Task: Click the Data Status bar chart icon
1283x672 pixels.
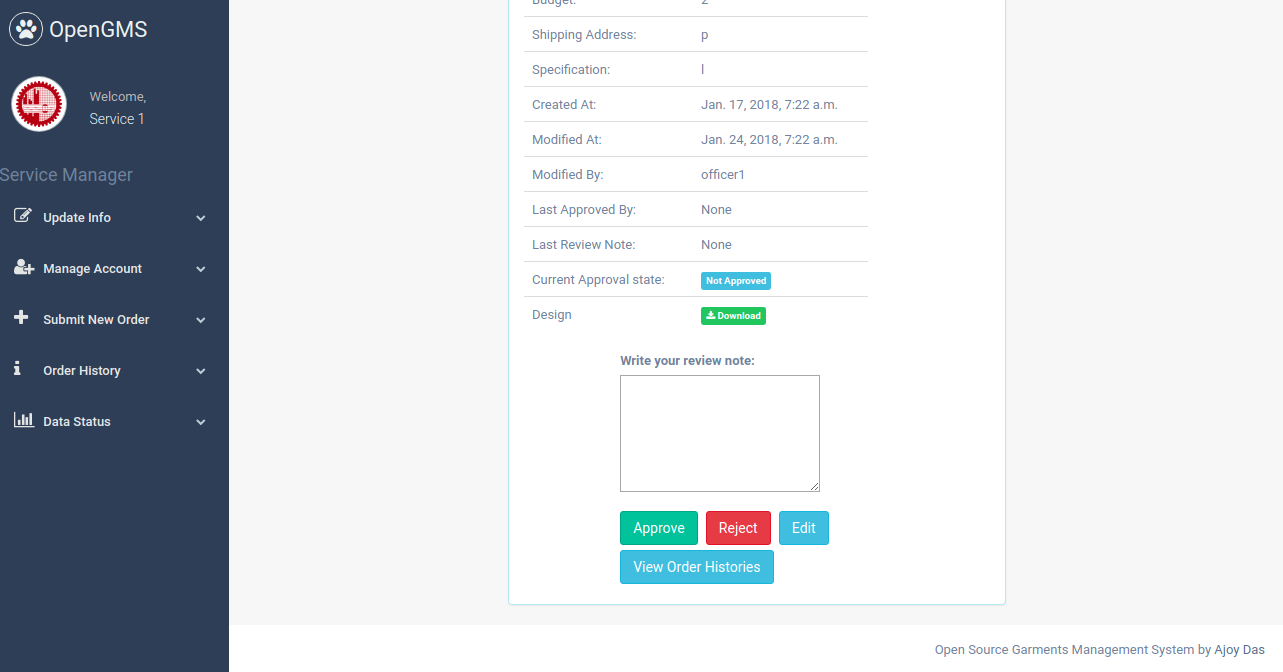Action: coord(23,420)
